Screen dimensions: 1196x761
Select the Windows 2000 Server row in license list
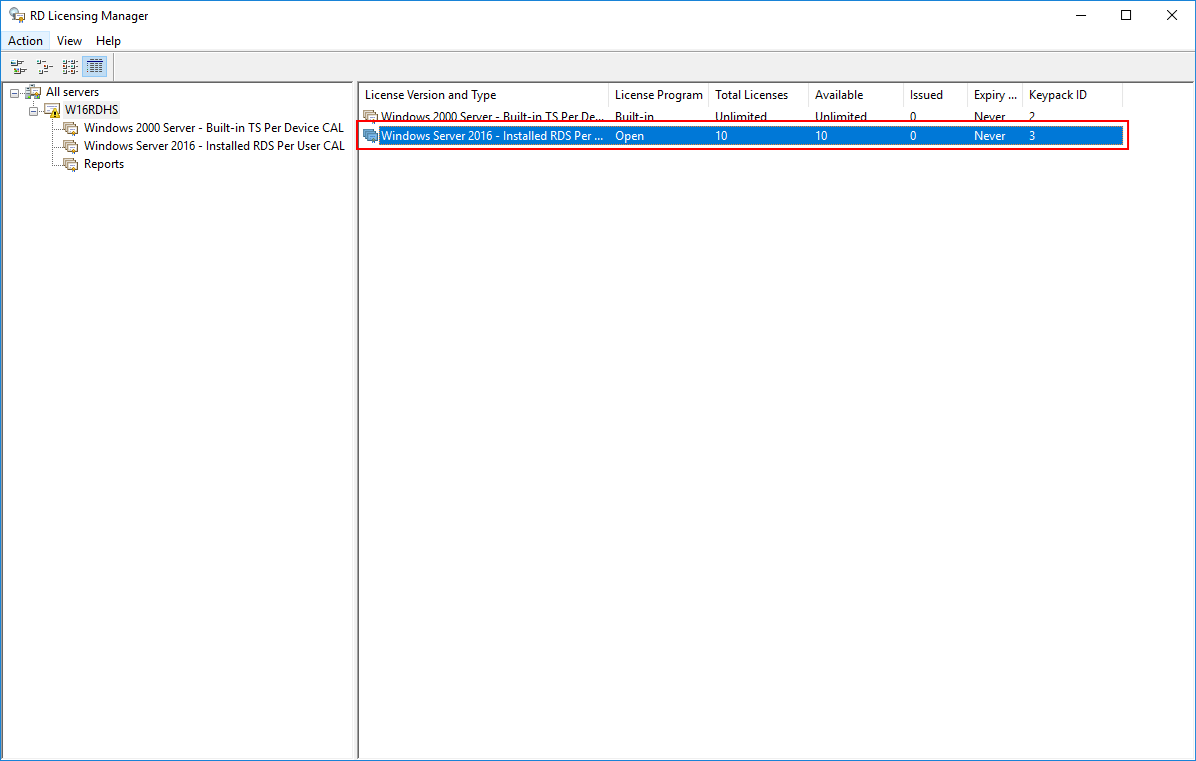(741, 117)
